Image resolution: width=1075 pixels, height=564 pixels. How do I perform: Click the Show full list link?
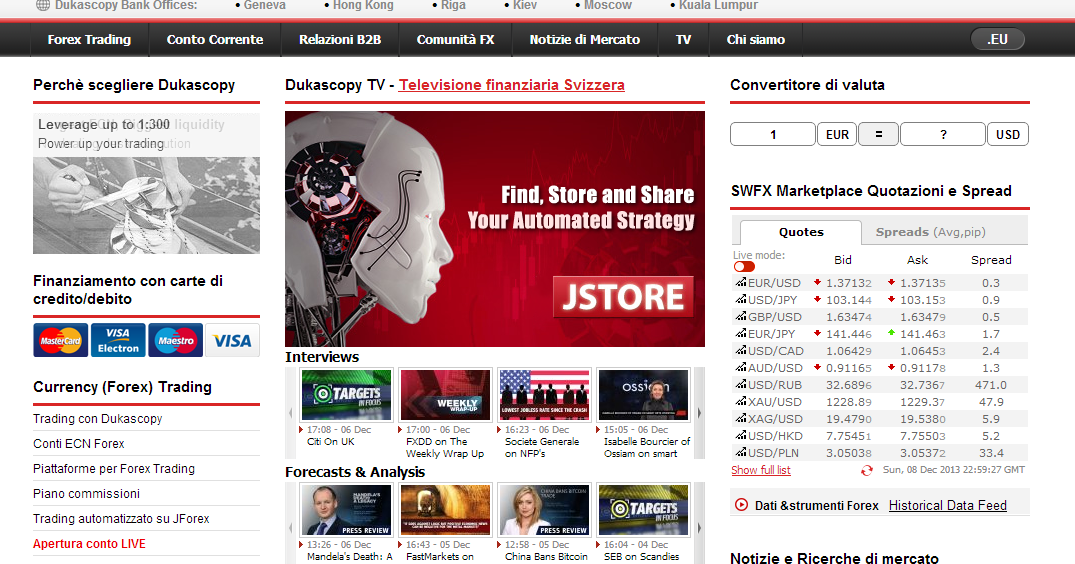(x=760, y=470)
